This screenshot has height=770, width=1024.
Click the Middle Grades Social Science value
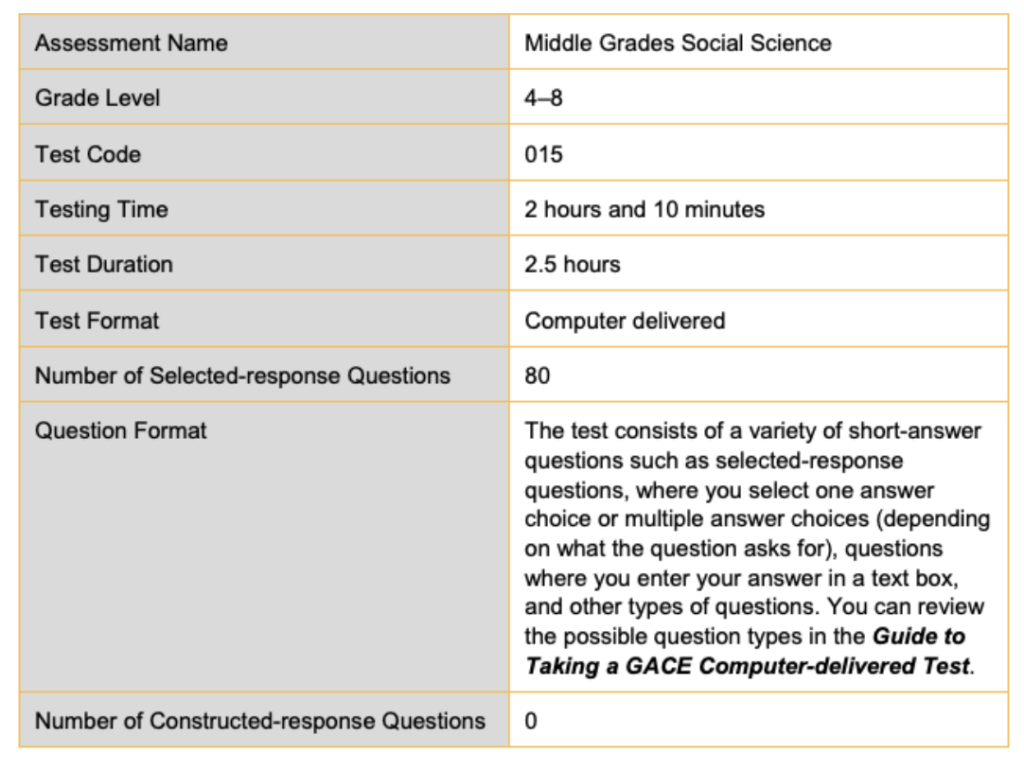click(678, 43)
